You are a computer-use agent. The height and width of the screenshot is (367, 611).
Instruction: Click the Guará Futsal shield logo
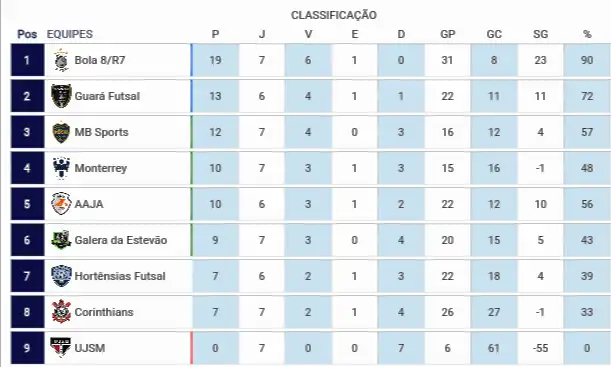coord(61,96)
